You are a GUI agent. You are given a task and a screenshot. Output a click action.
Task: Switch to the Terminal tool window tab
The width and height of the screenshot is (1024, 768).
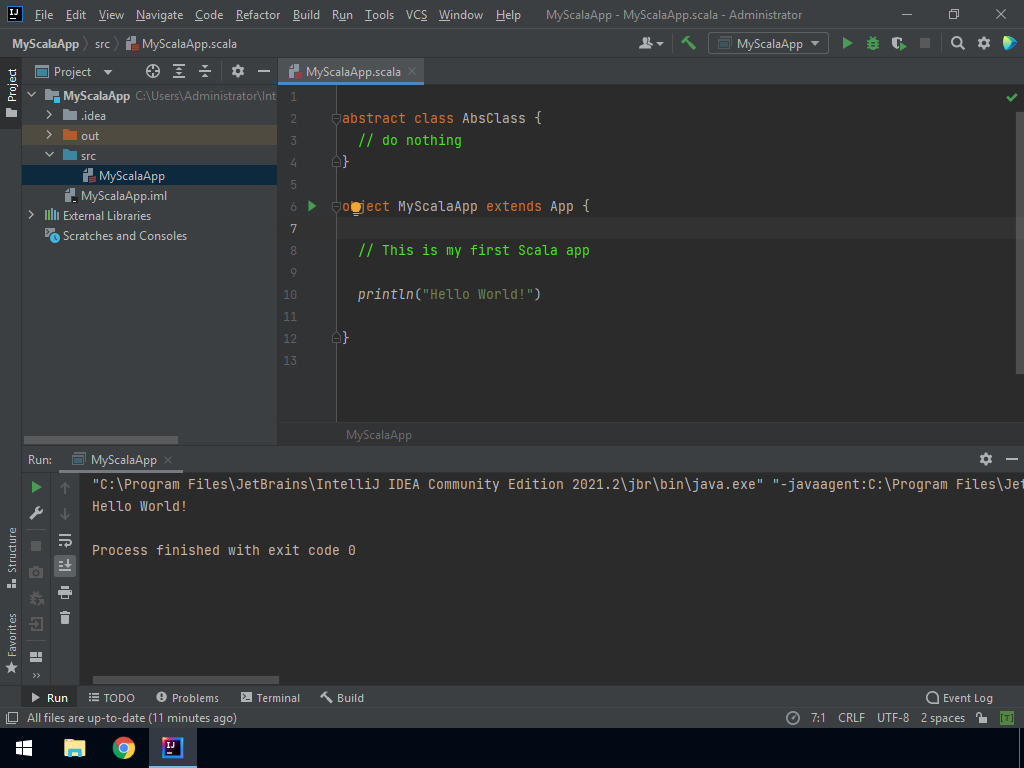pyautogui.click(x=269, y=698)
